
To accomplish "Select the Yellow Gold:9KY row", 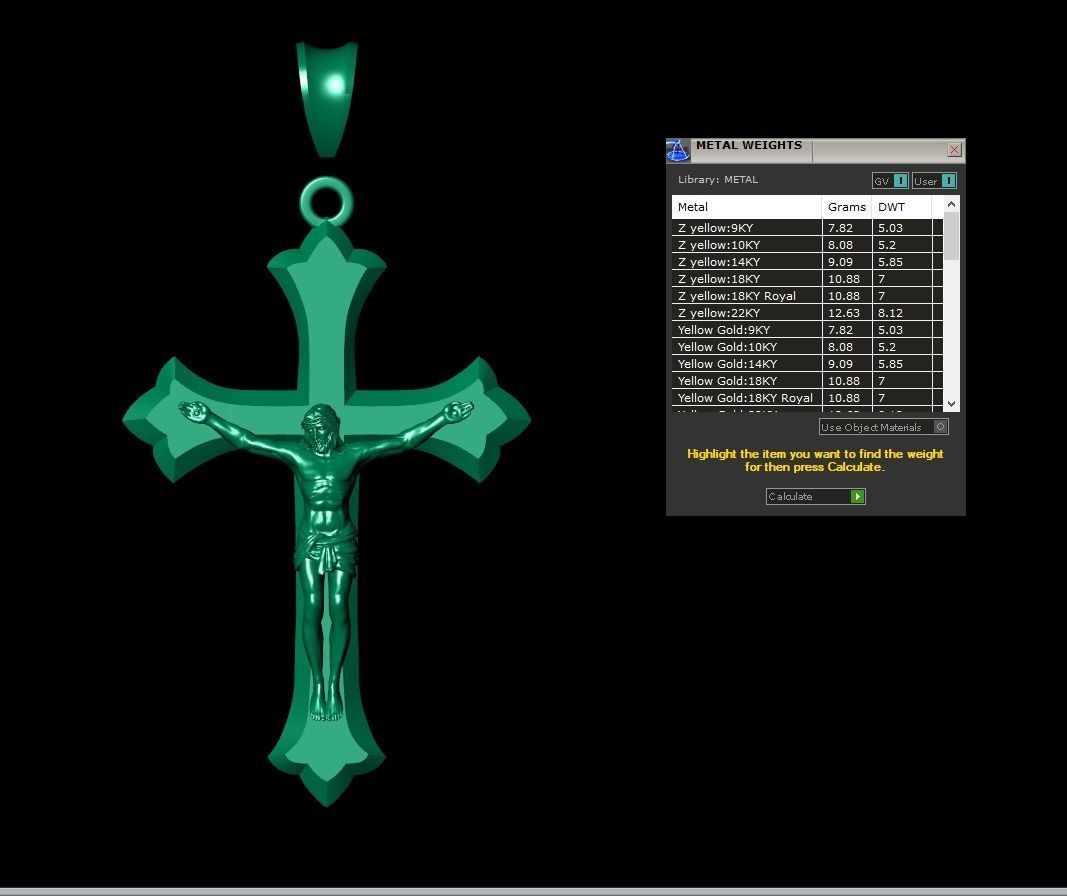I will click(807, 330).
